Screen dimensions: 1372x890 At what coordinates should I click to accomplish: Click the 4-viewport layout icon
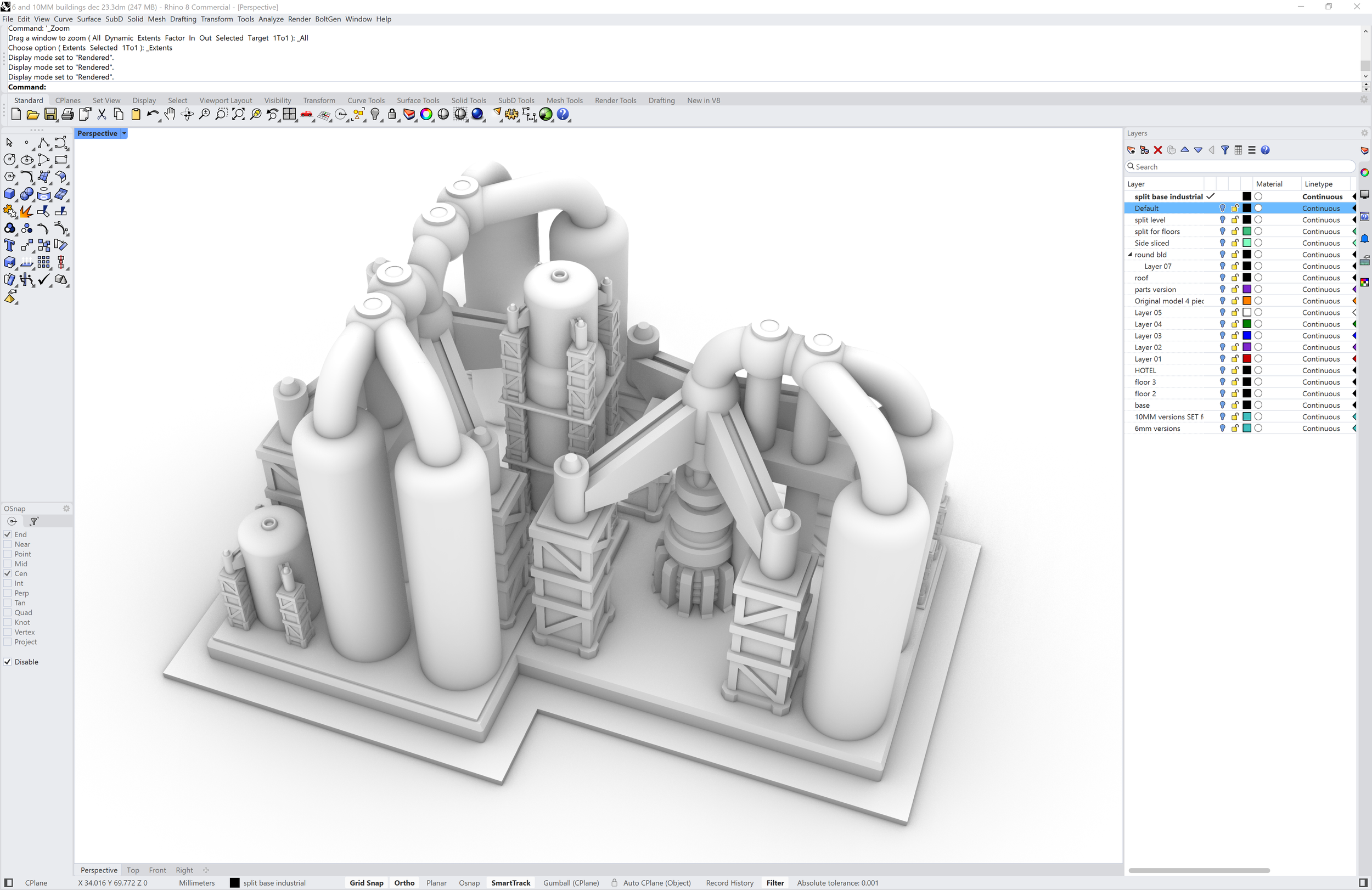(x=289, y=114)
